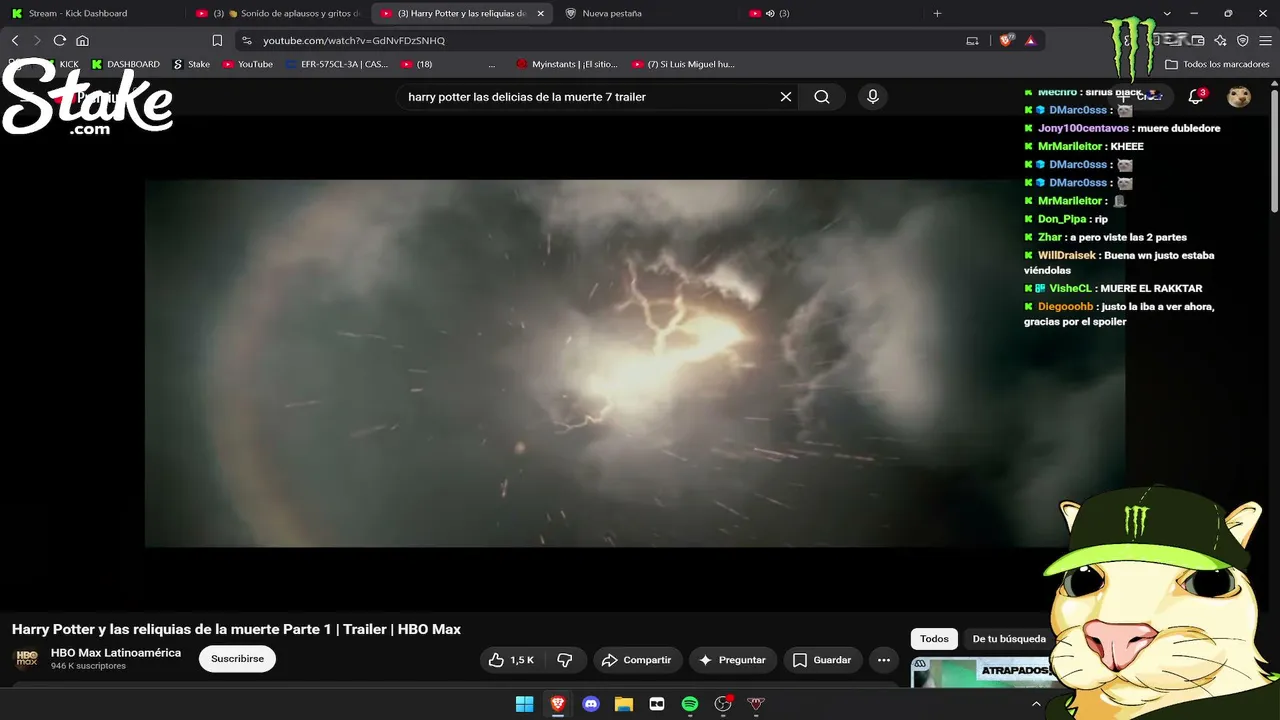The image size is (1280, 720).
Task: Open the Si Luis Miguel bookmark
Action: click(683, 64)
